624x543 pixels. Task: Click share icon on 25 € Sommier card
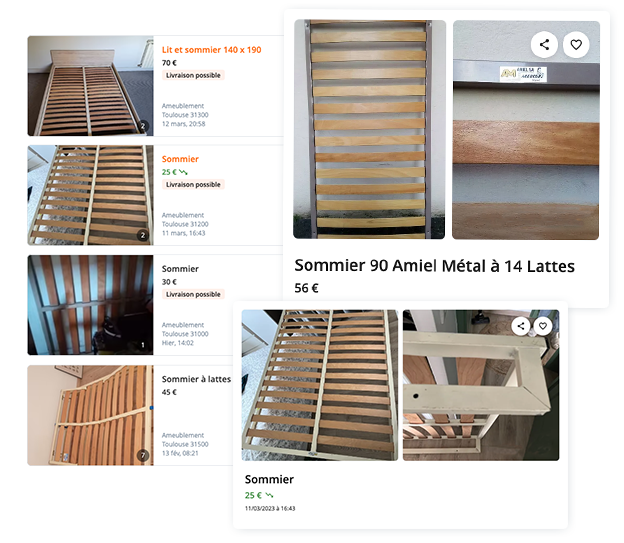(x=521, y=326)
